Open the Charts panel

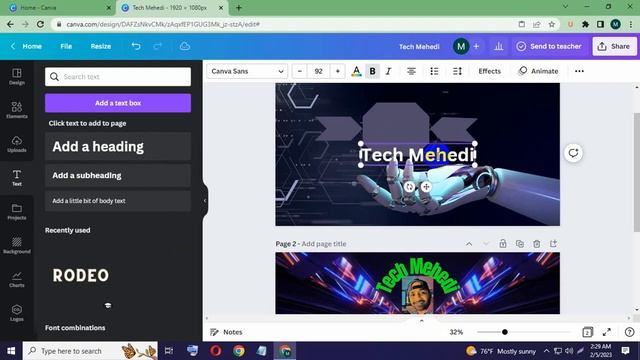(17, 280)
